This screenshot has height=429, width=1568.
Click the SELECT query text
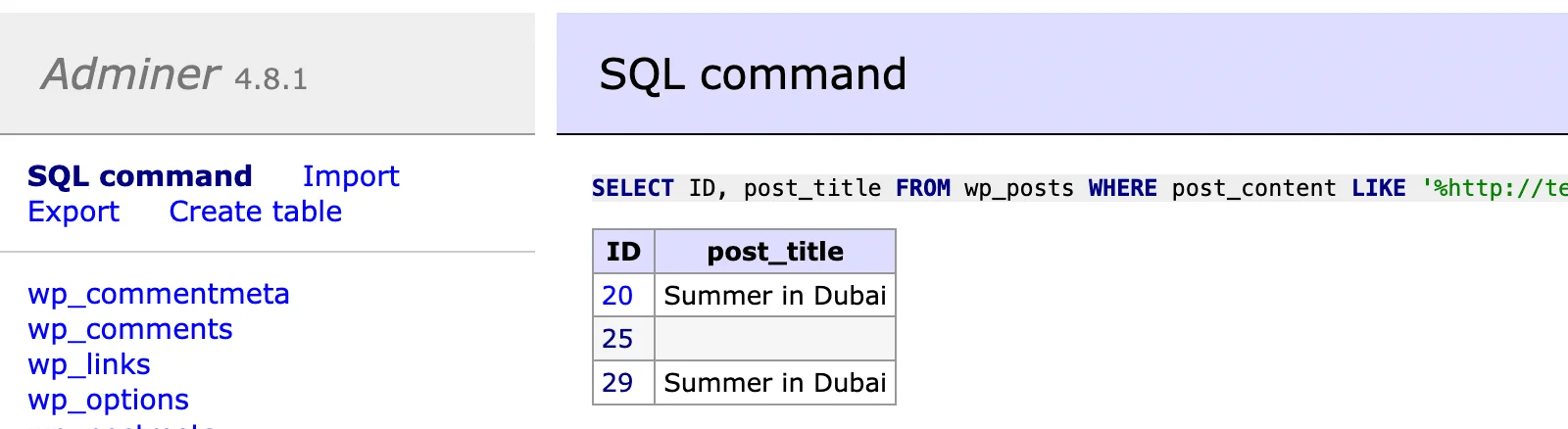pos(1080,188)
